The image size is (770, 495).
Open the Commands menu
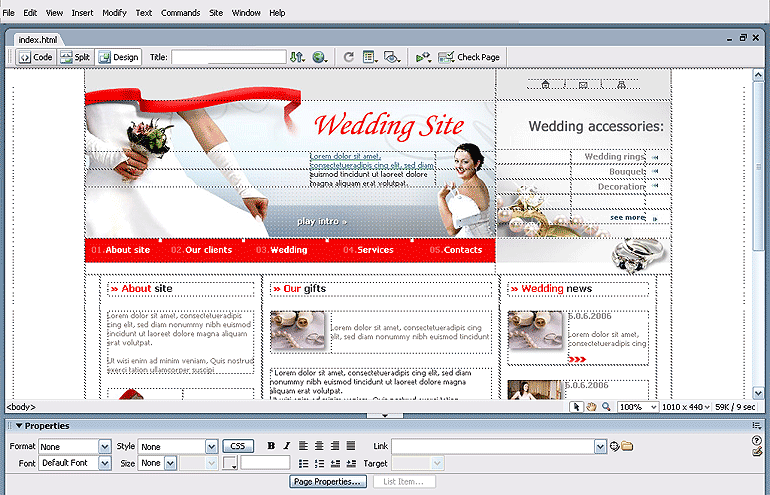180,13
